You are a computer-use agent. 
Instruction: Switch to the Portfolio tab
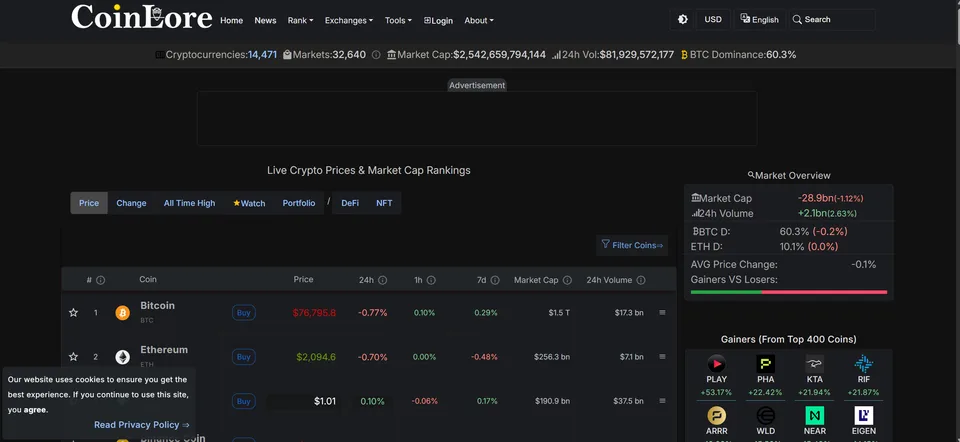pos(299,203)
